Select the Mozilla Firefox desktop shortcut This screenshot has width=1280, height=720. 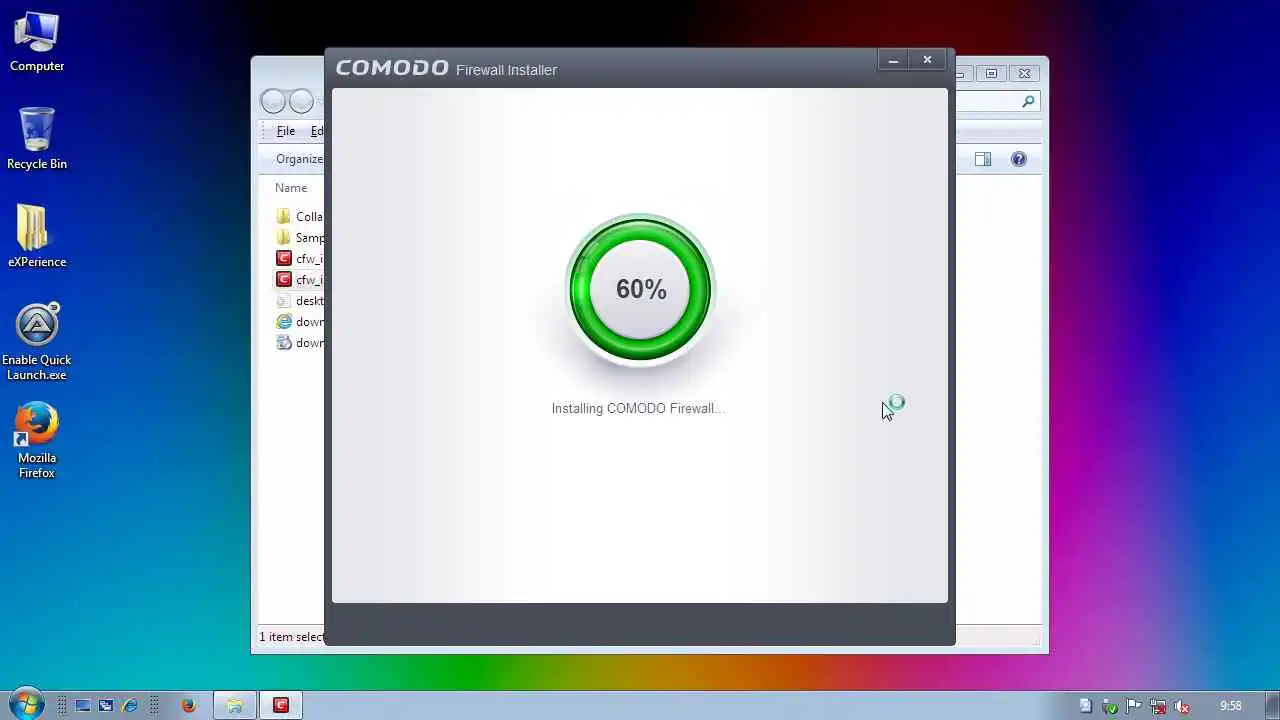point(37,441)
